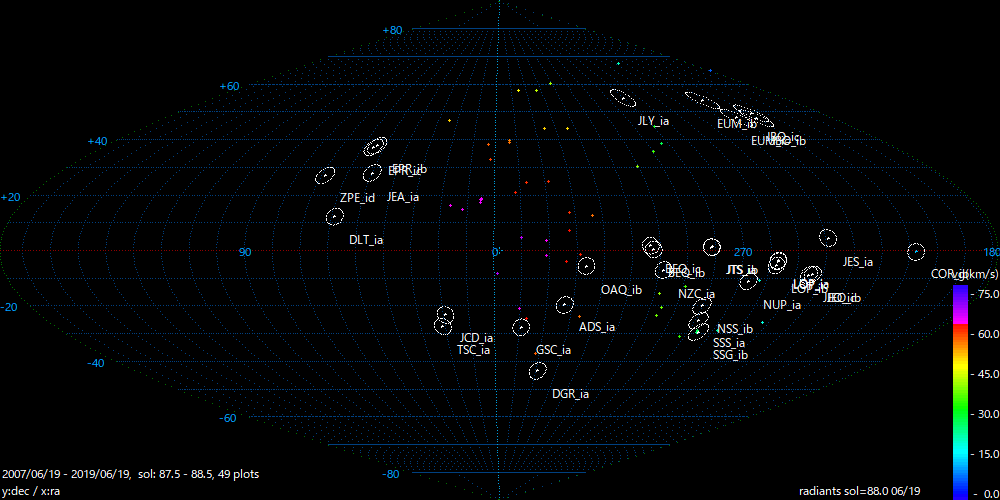
Task: Click the radiant circle above ADS_ia
Action: coord(565,304)
